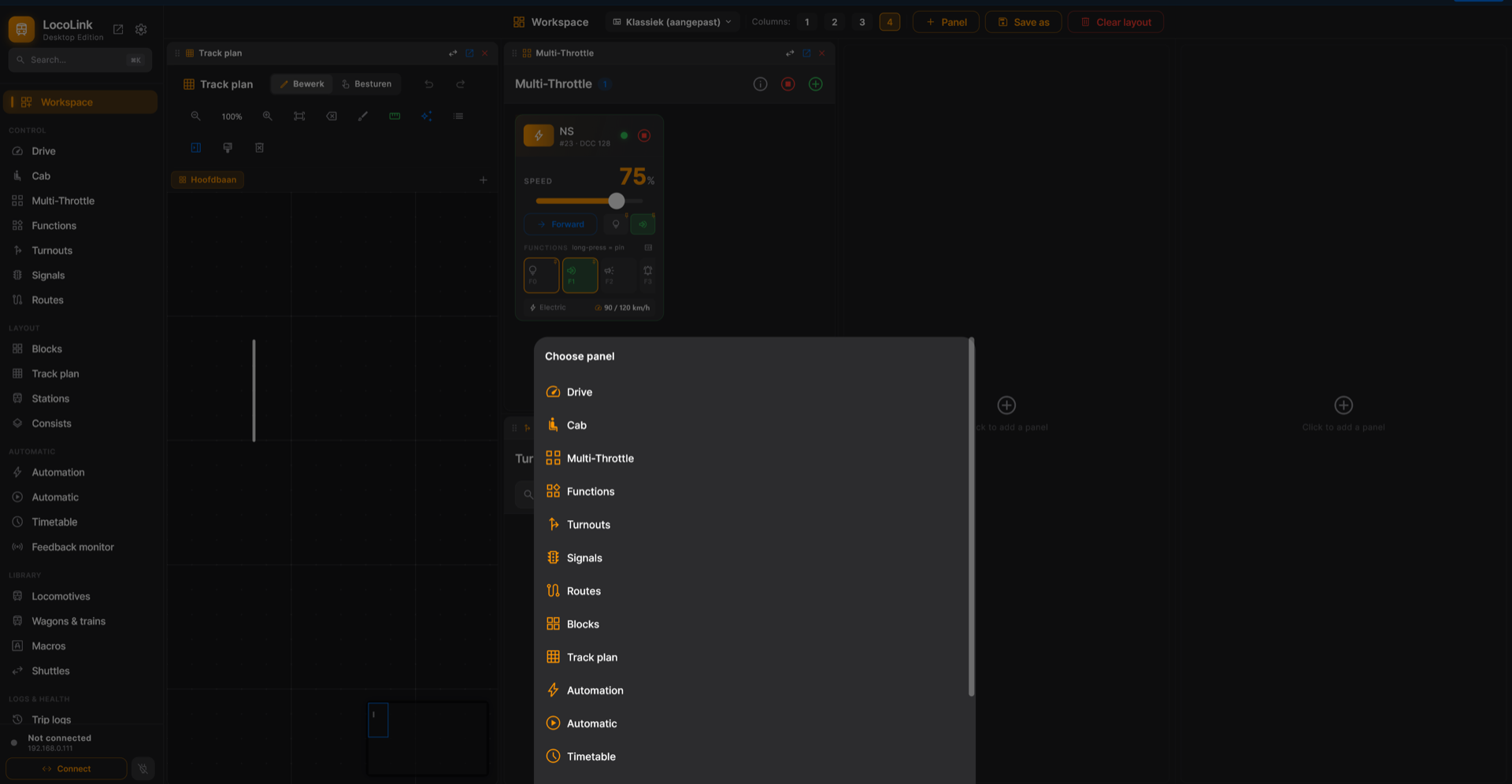Screen dimensions: 1512x784
Task: Click the NS locomotive speed slider
Action: pos(589,201)
